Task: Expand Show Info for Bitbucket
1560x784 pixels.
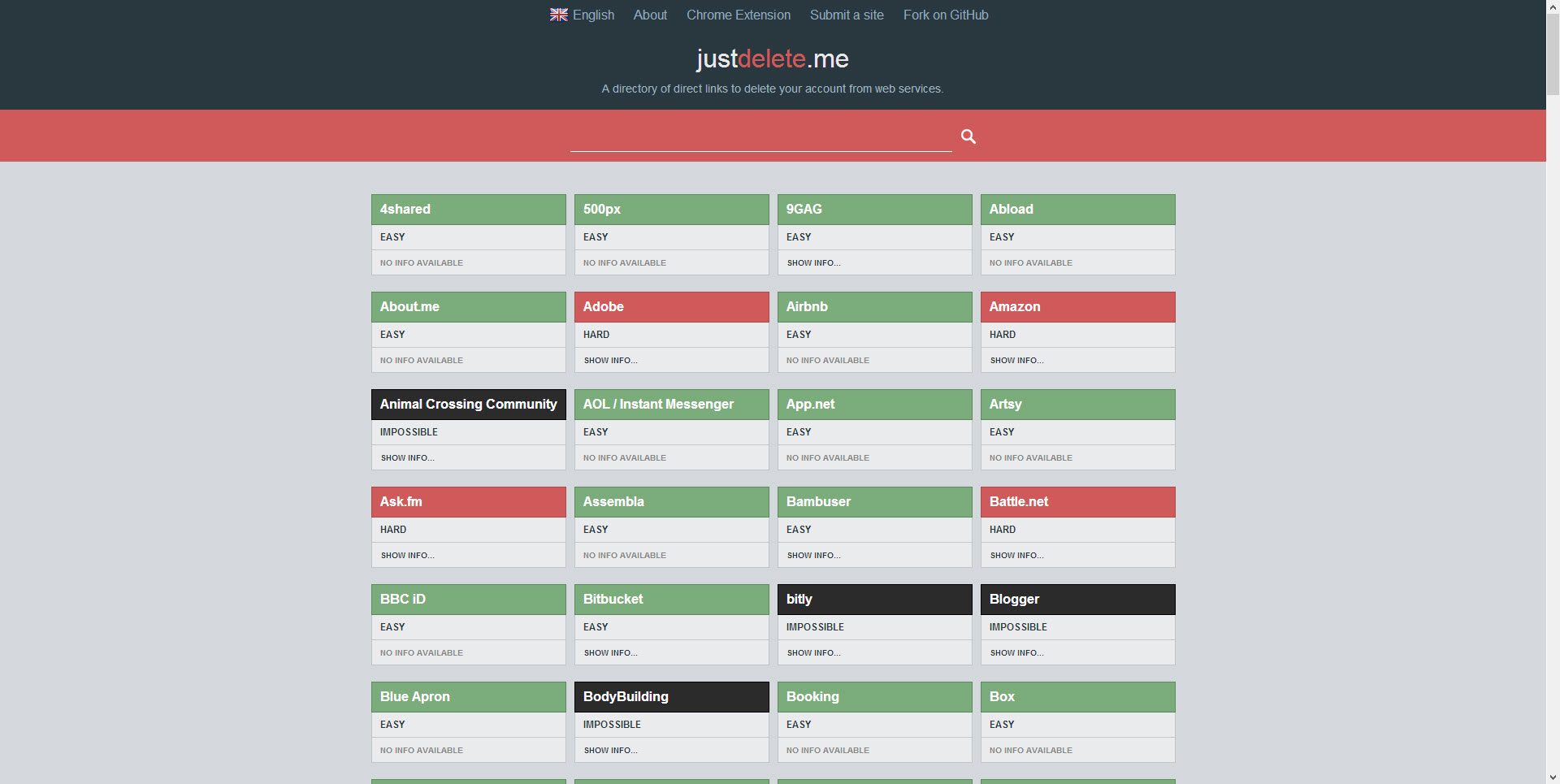Action: [611, 653]
